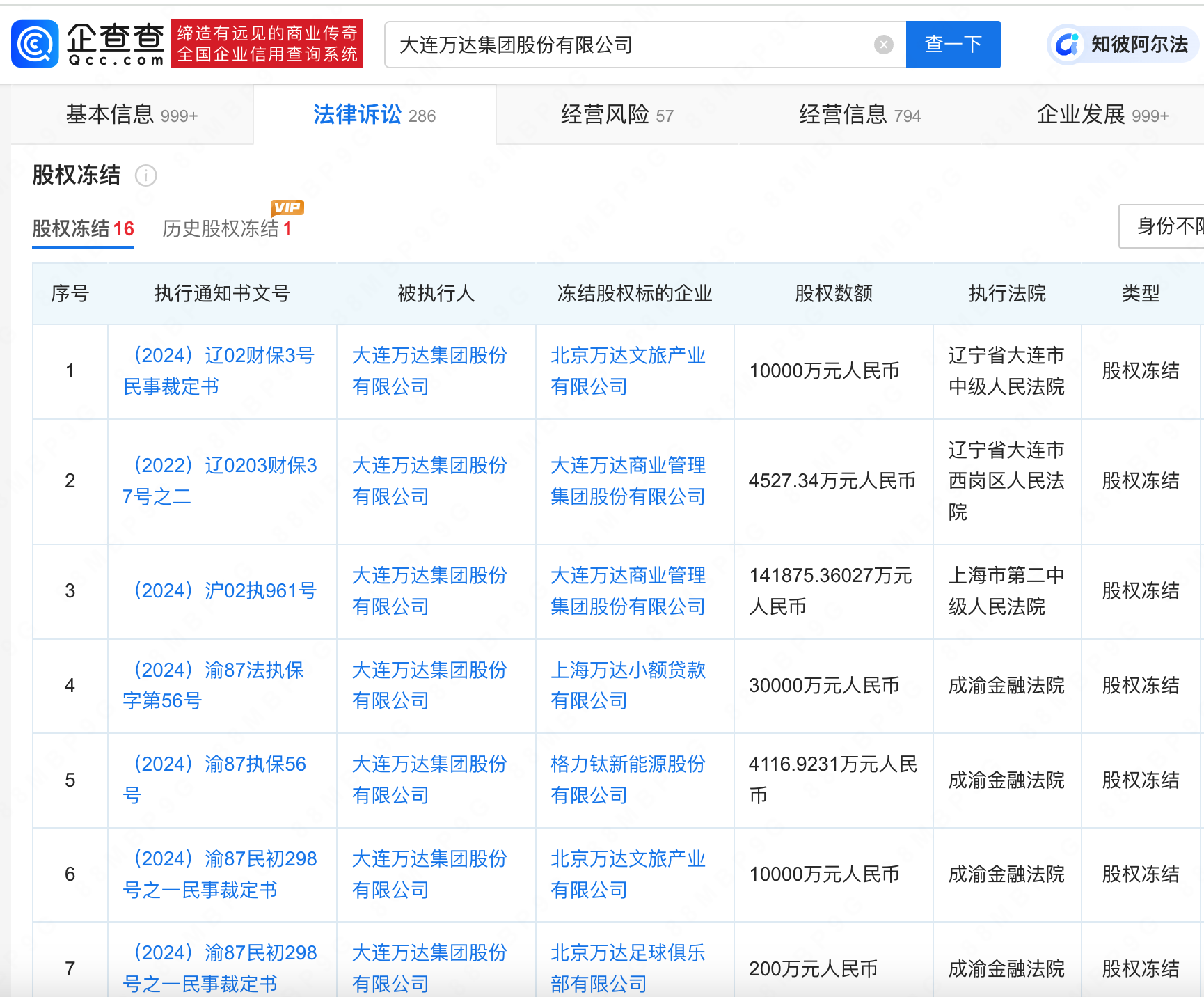Switch to the 经营信息 tab
This screenshot has width=1204, height=997.
pos(860,115)
